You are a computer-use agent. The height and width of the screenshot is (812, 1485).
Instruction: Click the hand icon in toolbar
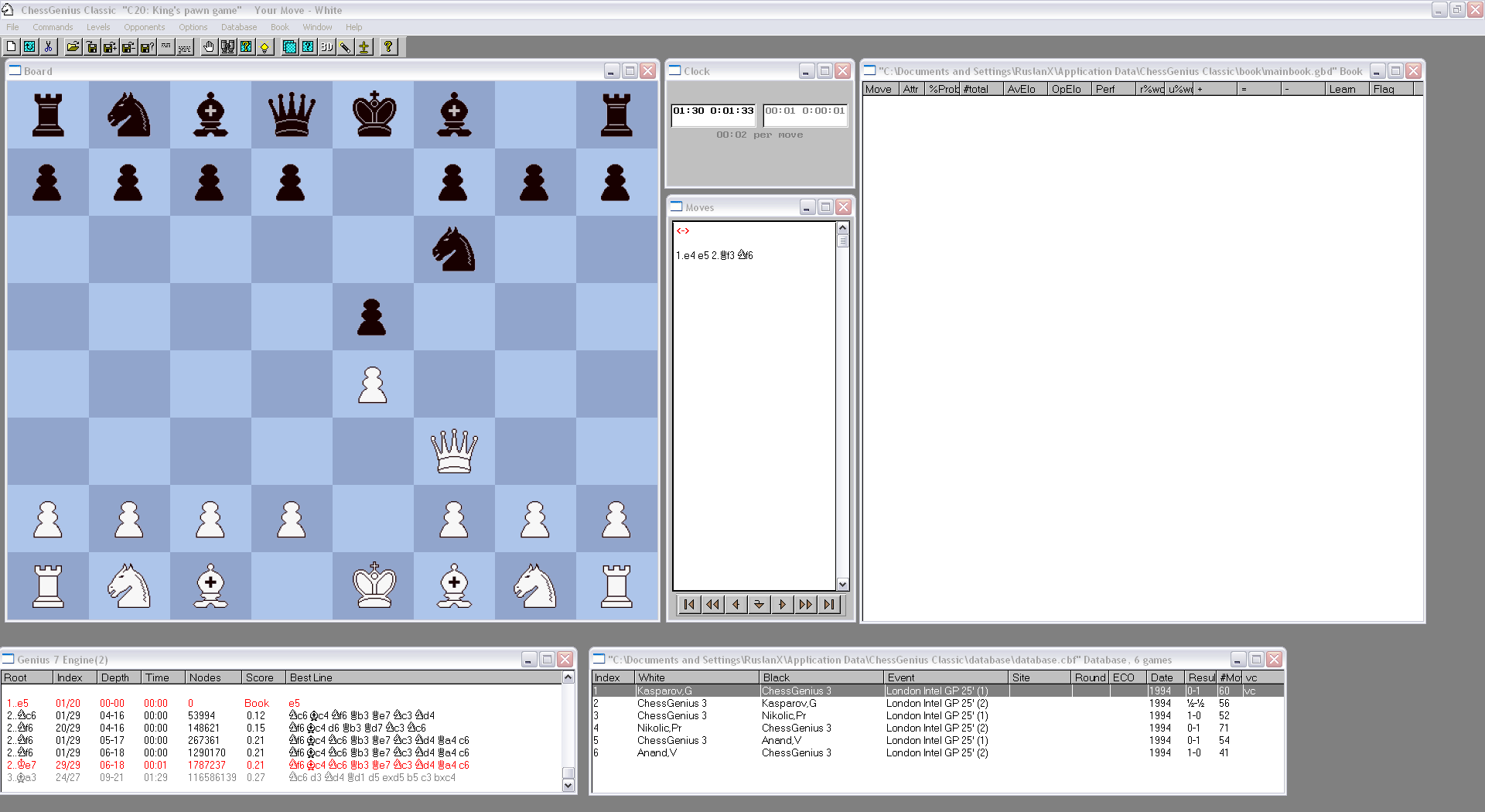coord(209,47)
